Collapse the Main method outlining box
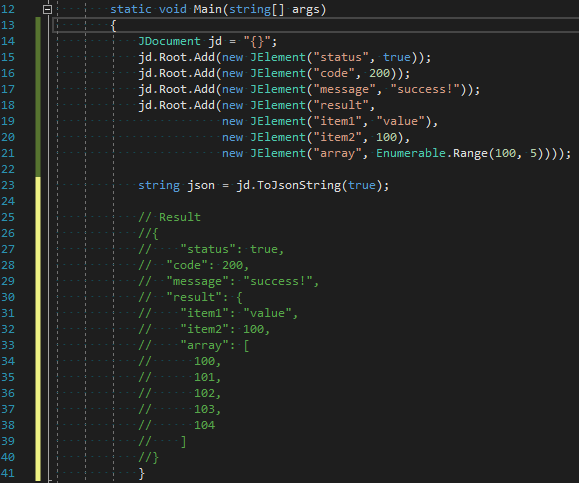This screenshot has width=579, height=483. pyautogui.click(x=47, y=9)
